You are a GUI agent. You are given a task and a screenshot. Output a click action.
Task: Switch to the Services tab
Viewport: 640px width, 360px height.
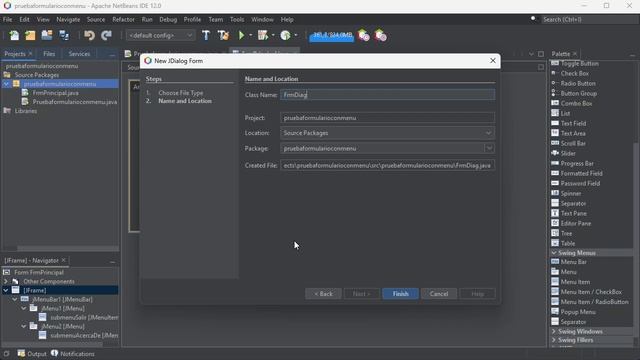(x=79, y=54)
